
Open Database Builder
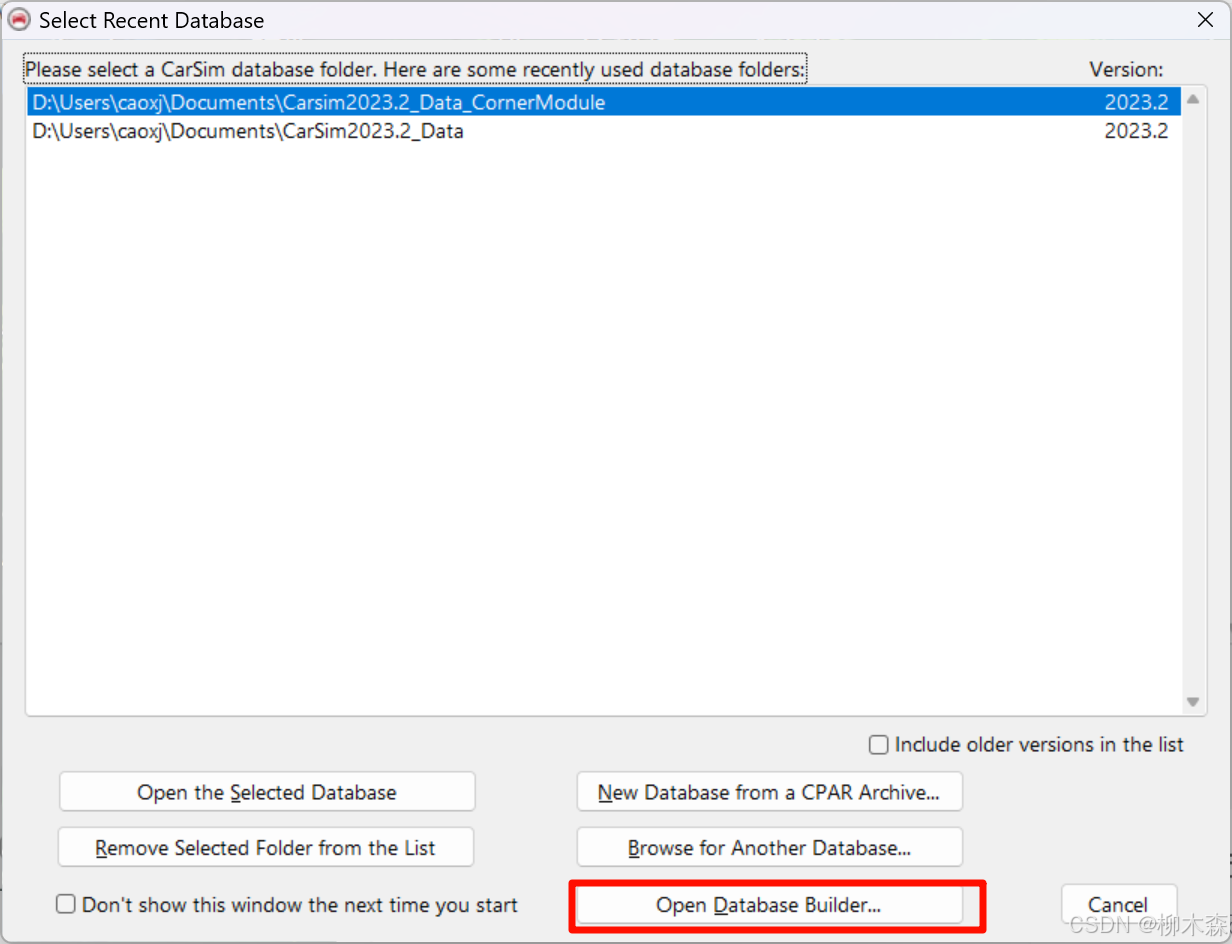pos(769,905)
